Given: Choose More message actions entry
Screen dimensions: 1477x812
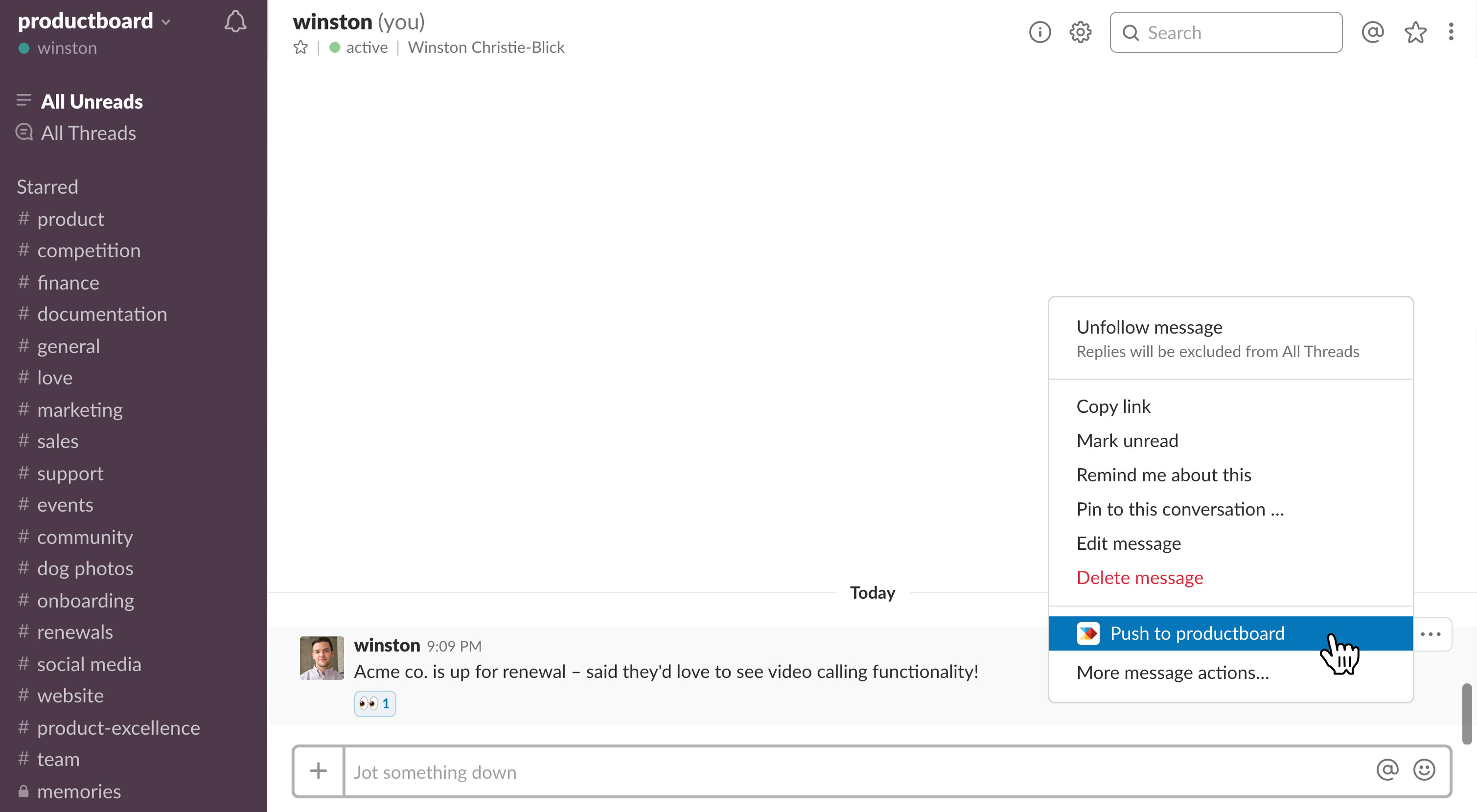Looking at the screenshot, I should 1173,672.
